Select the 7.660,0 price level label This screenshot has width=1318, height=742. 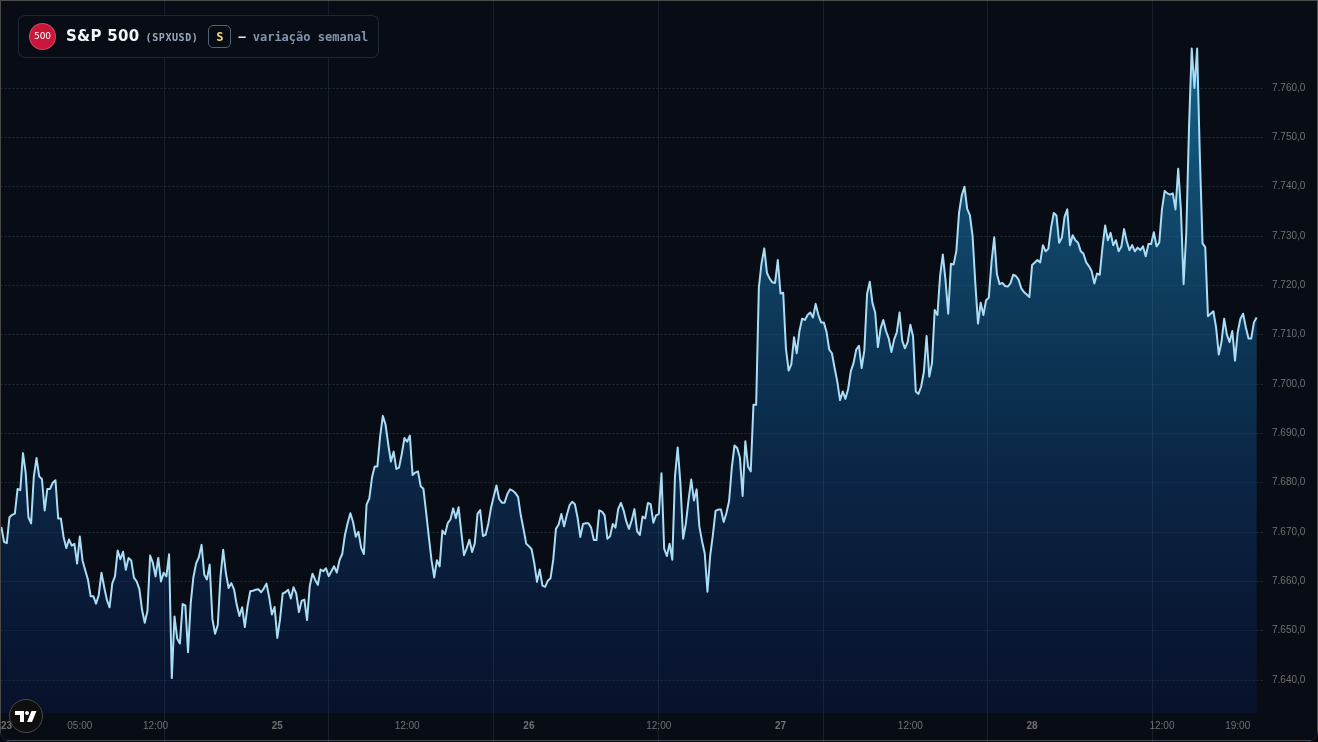click(1289, 581)
